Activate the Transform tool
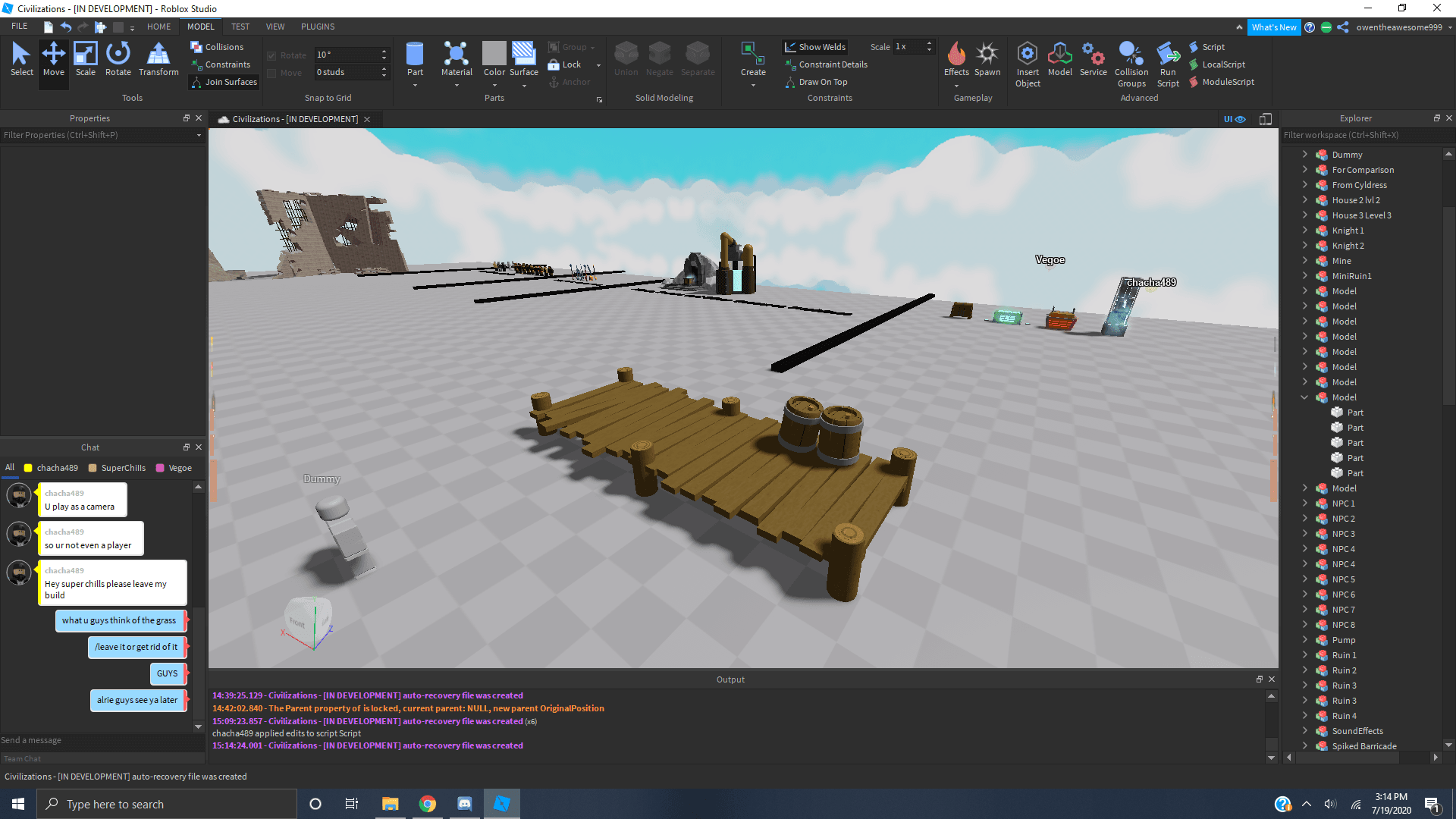 (x=158, y=59)
